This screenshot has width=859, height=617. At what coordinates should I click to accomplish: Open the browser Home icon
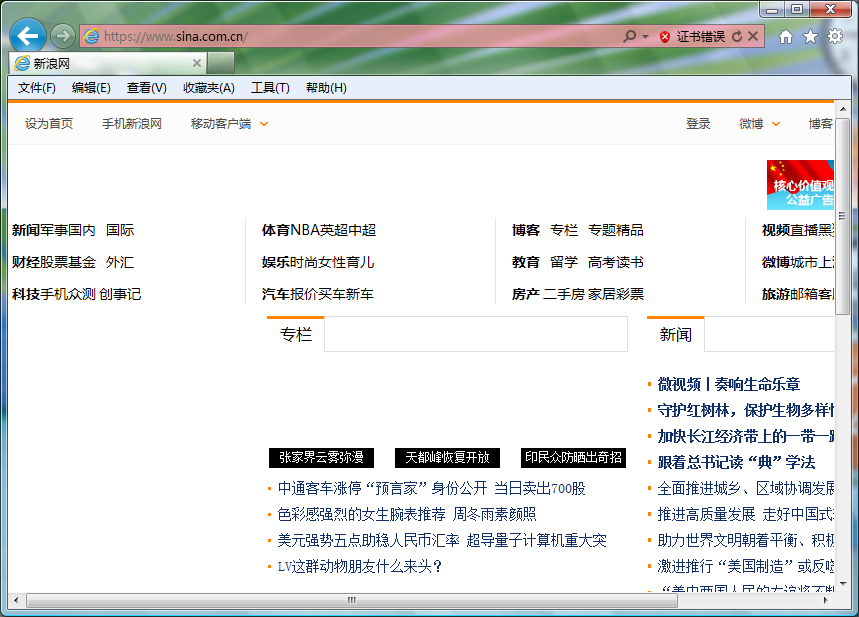pos(786,37)
